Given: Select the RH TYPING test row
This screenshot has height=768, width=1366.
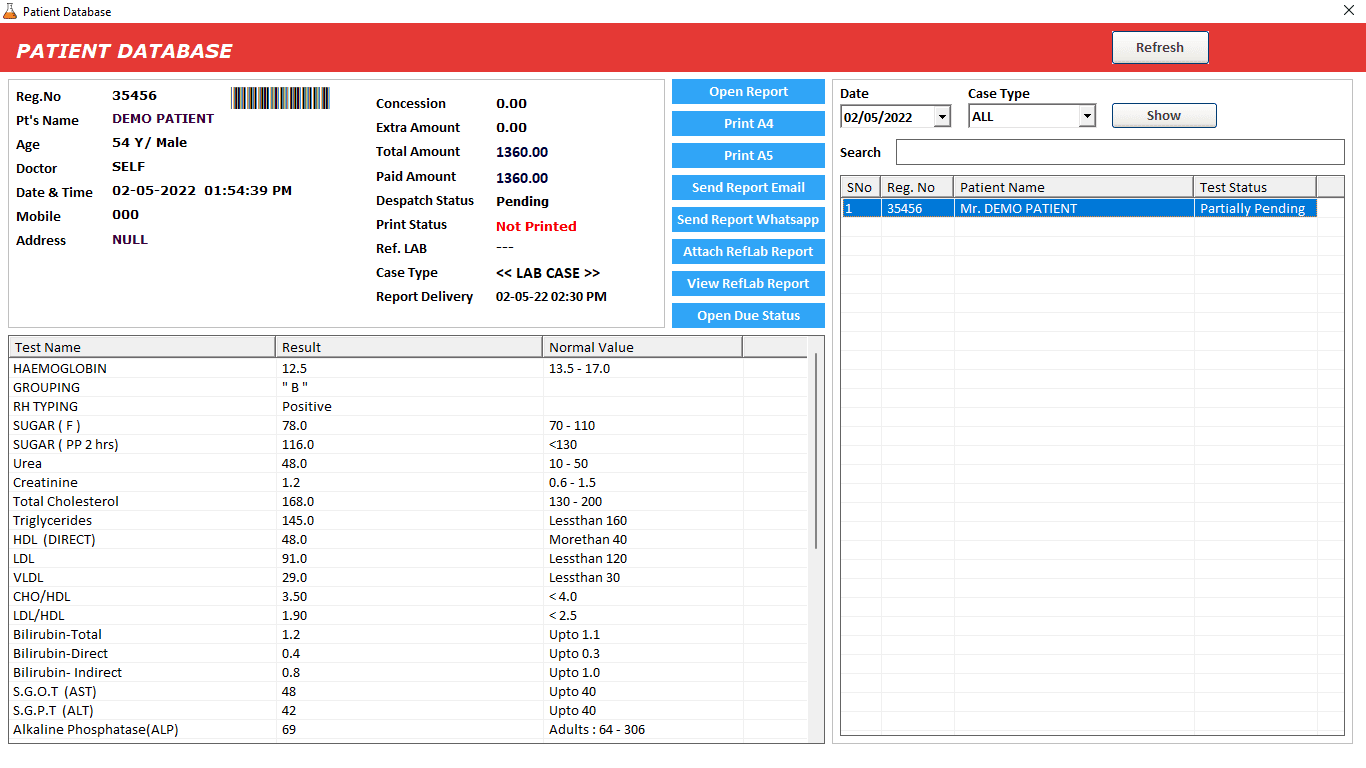Looking at the screenshot, I should 408,406.
